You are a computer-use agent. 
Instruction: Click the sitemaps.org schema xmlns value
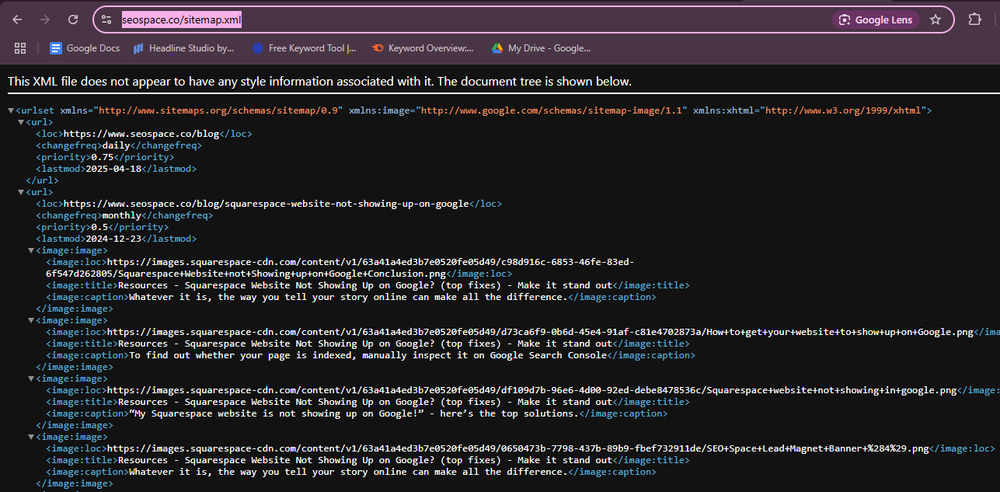point(219,111)
